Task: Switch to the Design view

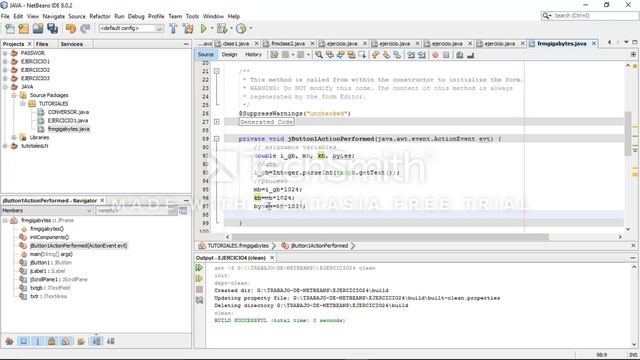Action: click(229, 54)
